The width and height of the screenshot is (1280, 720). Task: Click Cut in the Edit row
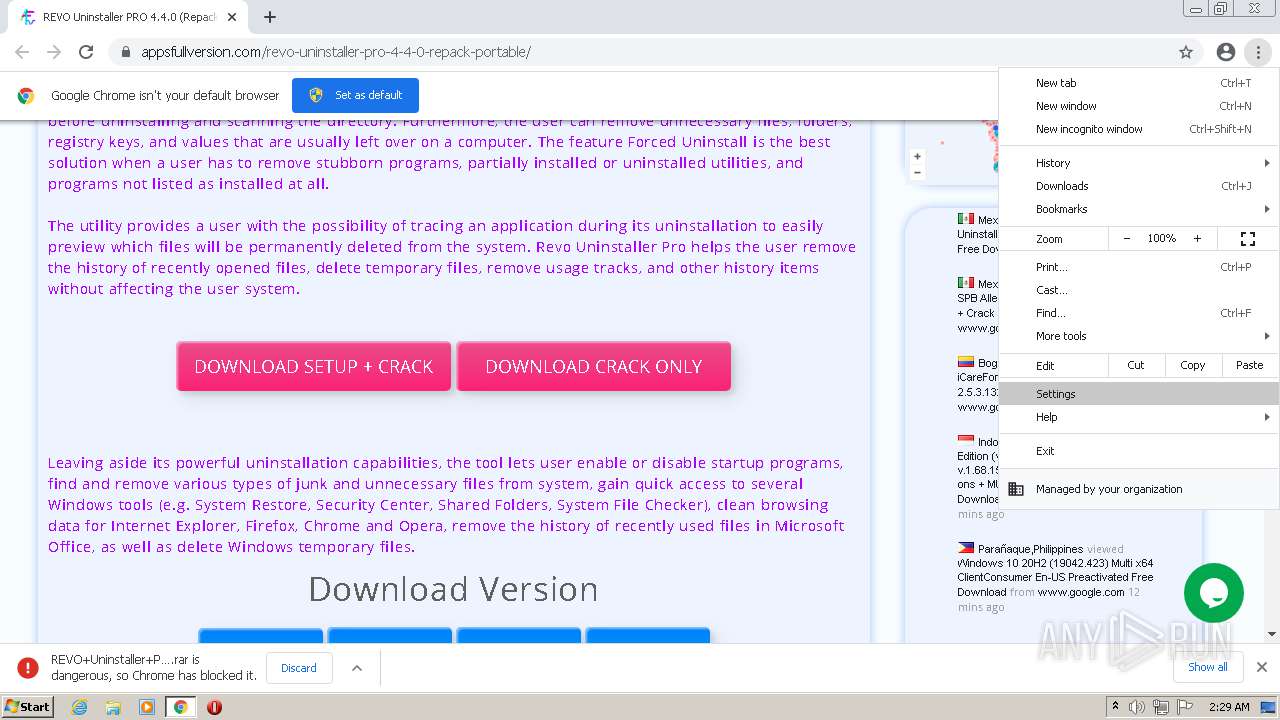pyautogui.click(x=1136, y=365)
